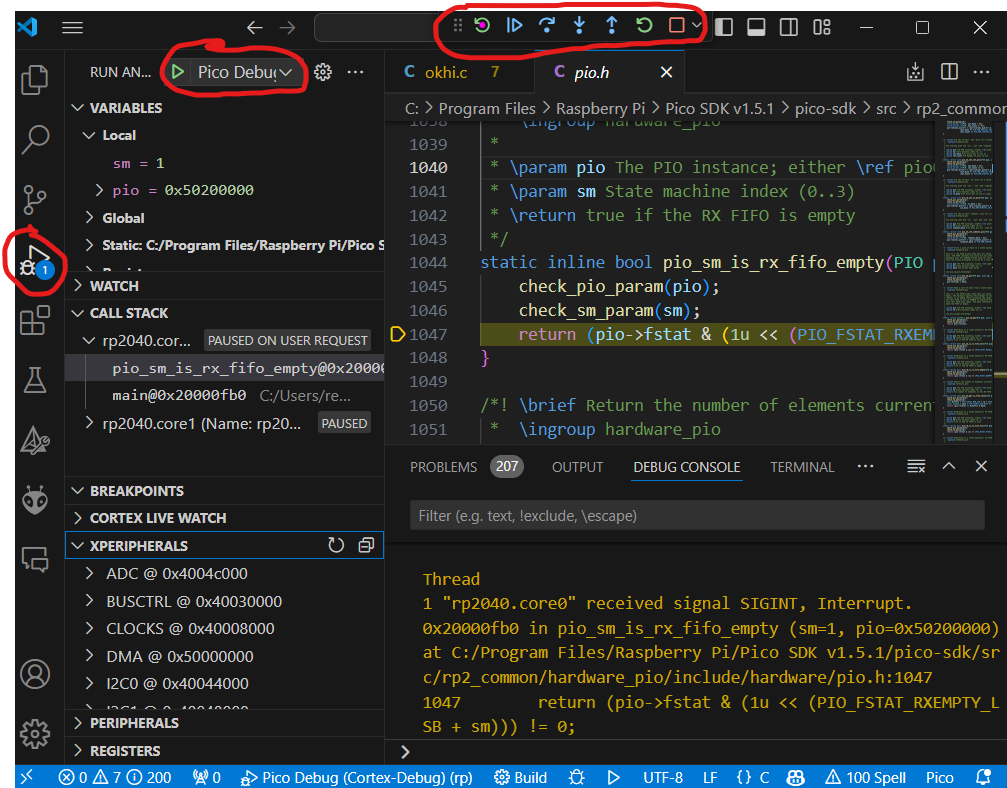1007x788 pixels.
Task: Open the Source Control view
Action: click(x=35, y=199)
